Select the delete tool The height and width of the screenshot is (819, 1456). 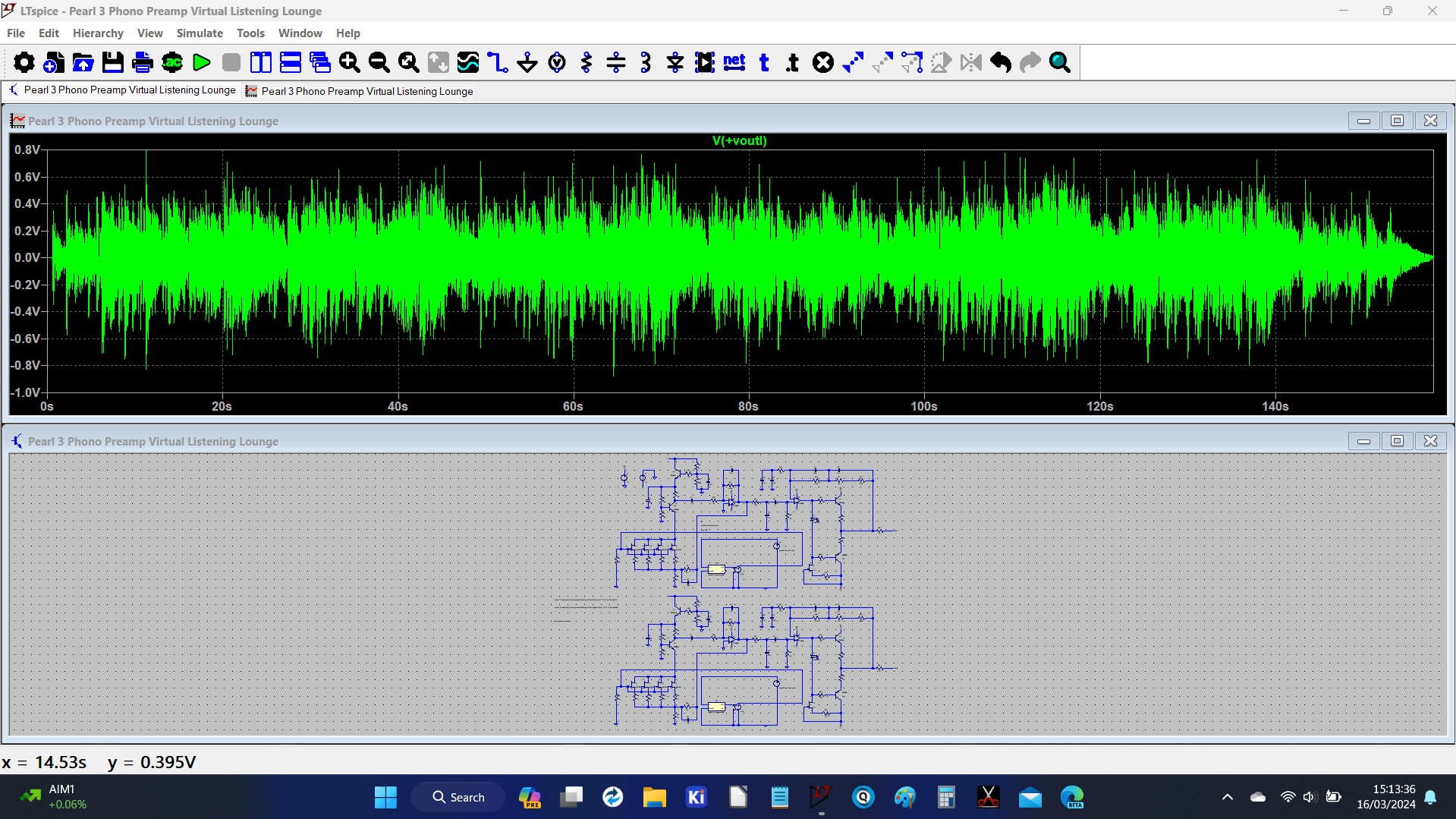823,62
